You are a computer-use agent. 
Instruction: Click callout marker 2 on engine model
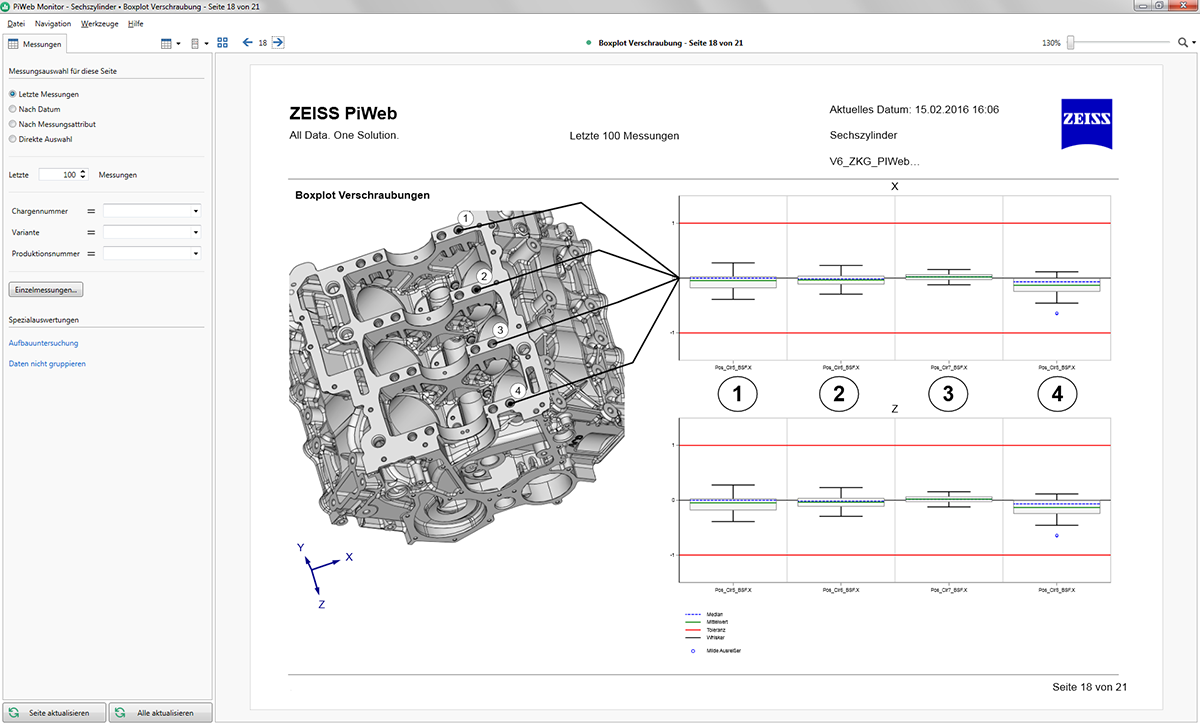pos(483,276)
